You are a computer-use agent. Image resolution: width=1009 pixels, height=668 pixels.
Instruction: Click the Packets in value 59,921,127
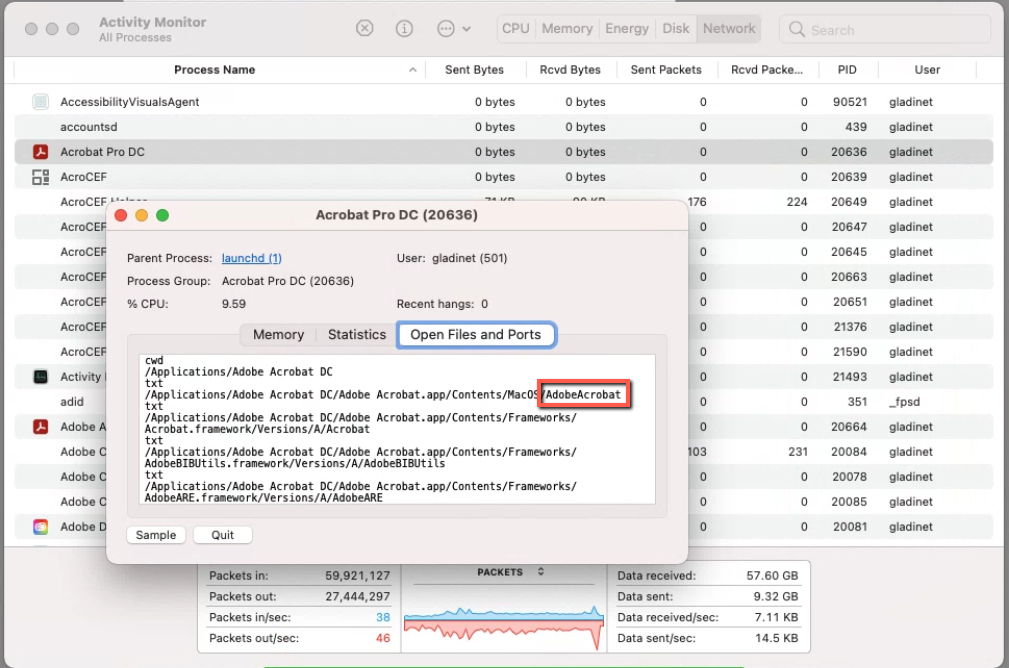point(357,576)
